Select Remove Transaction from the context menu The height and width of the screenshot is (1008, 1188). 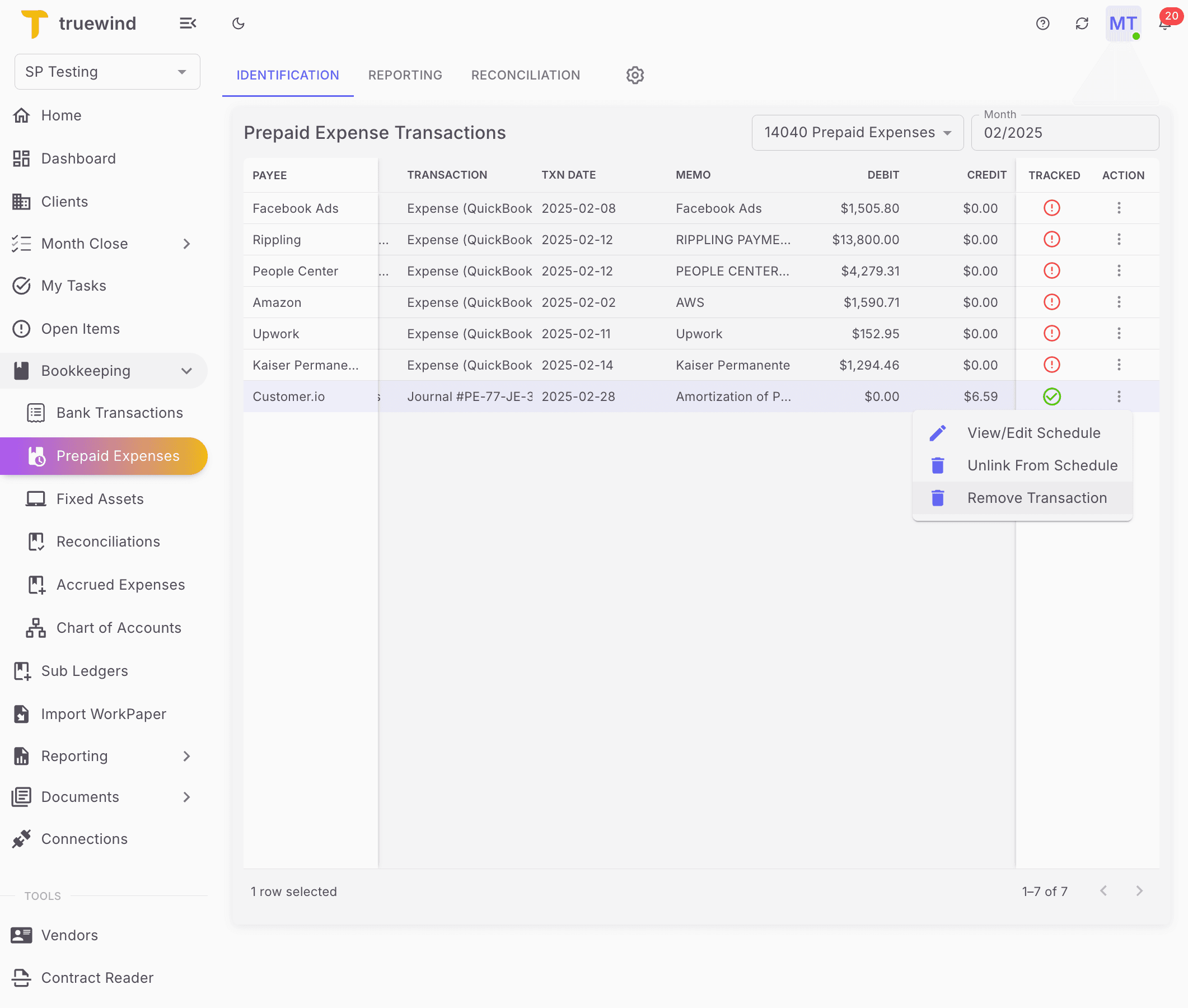[x=1037, y=497]
